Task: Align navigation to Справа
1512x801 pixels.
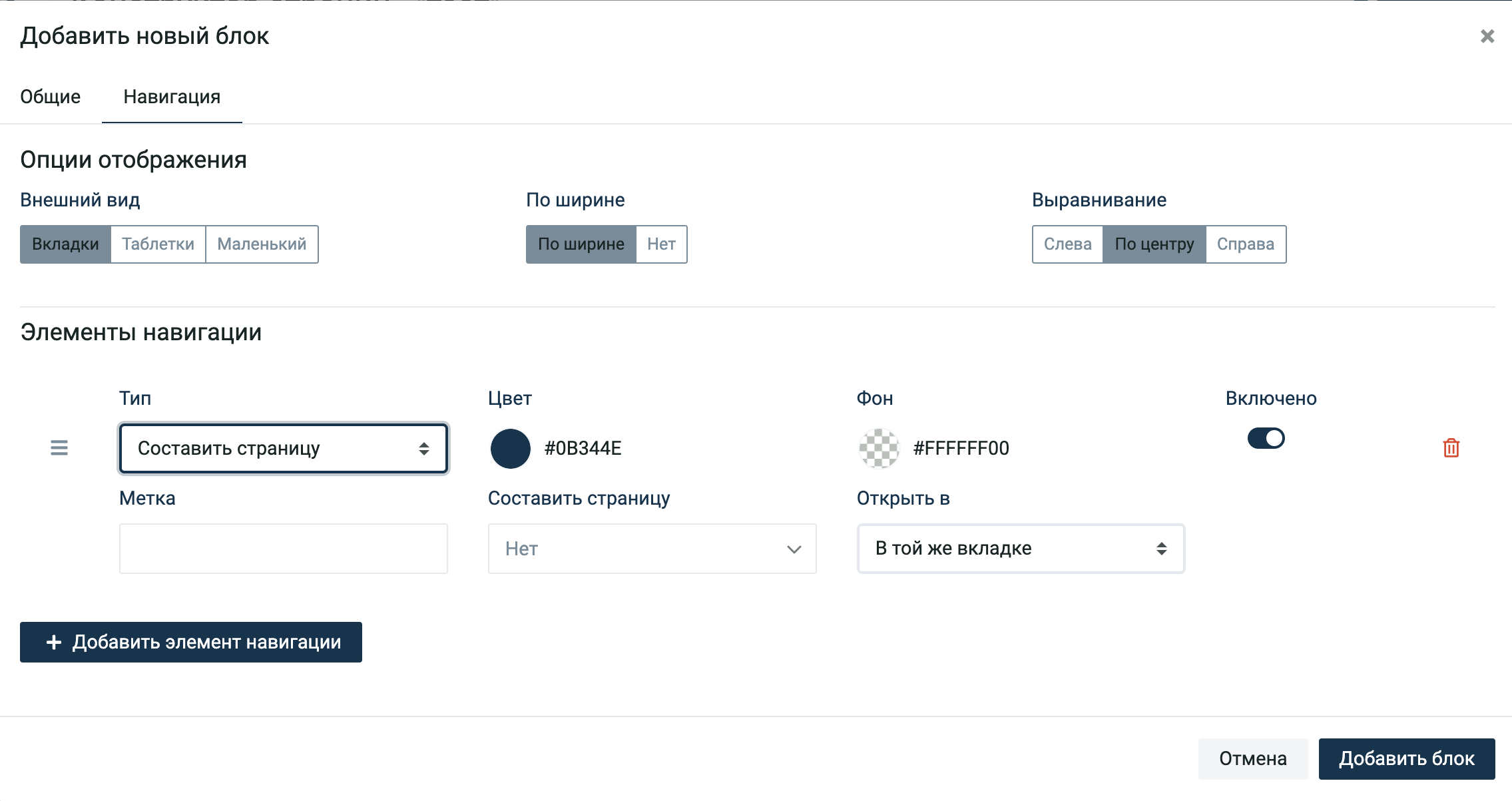Action: 1246,244
